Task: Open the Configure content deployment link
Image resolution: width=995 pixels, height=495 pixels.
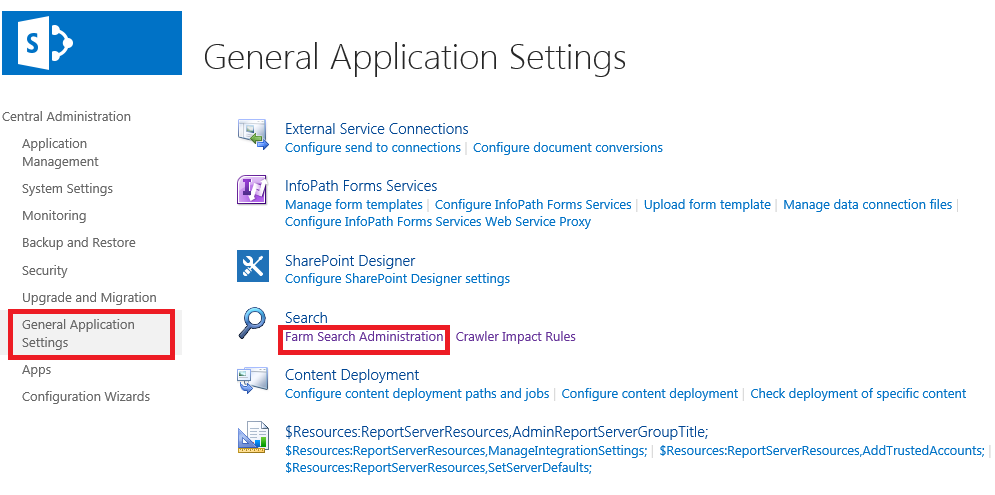Action: (x=650, y=393)
